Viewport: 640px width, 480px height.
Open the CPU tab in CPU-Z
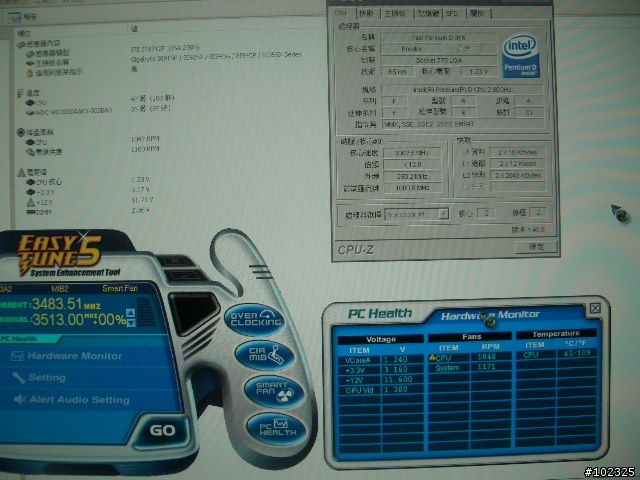click(340, 13)
